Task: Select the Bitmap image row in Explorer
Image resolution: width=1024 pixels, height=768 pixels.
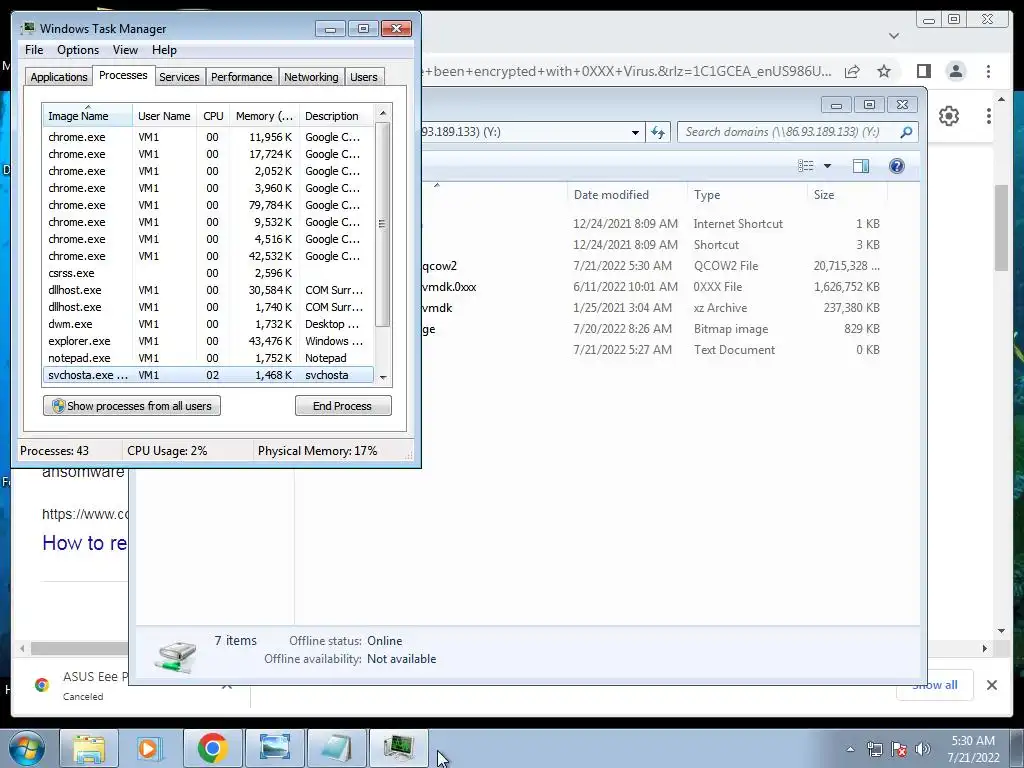Action: 653,328
